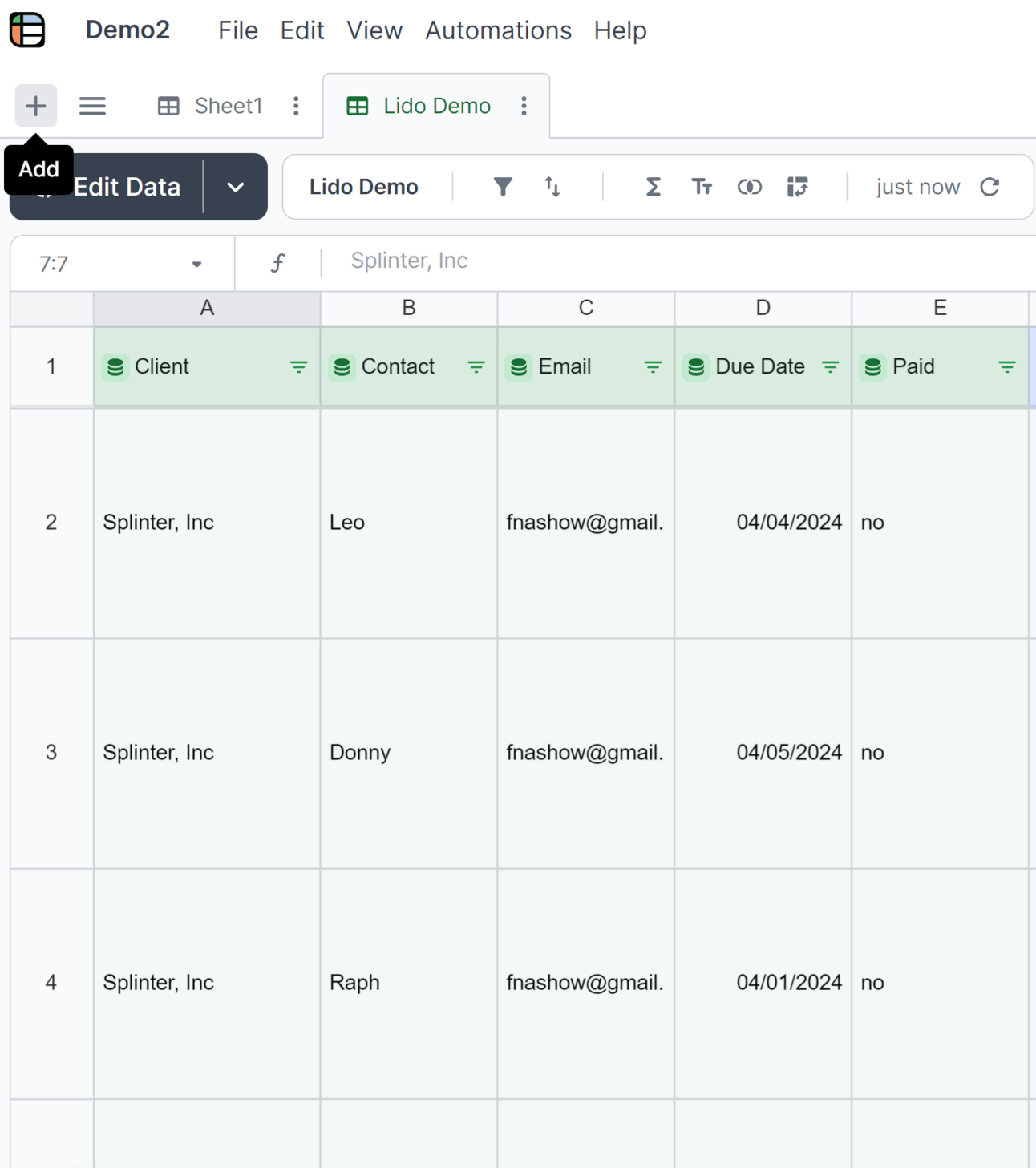The image size is (1036, 1168).
Task: Expand the Edit Data dropdown arrow
Action: 235,187
